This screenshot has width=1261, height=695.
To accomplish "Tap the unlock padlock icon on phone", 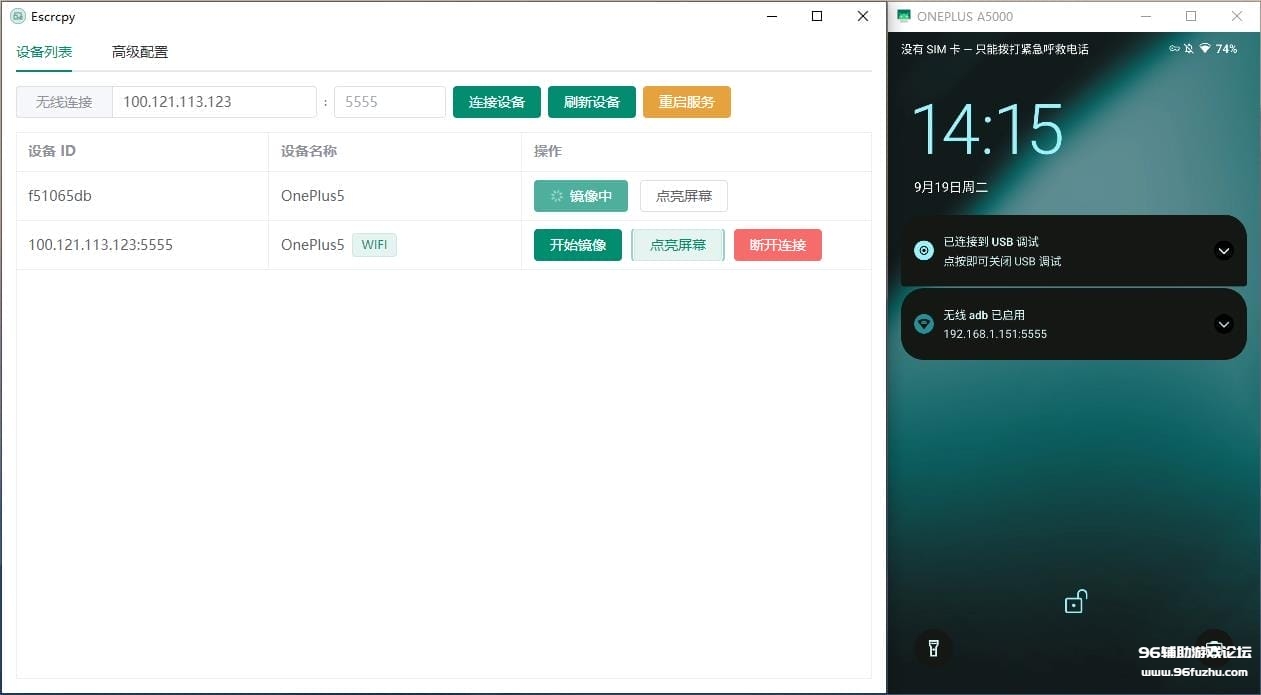I will tap(1075, 602).
